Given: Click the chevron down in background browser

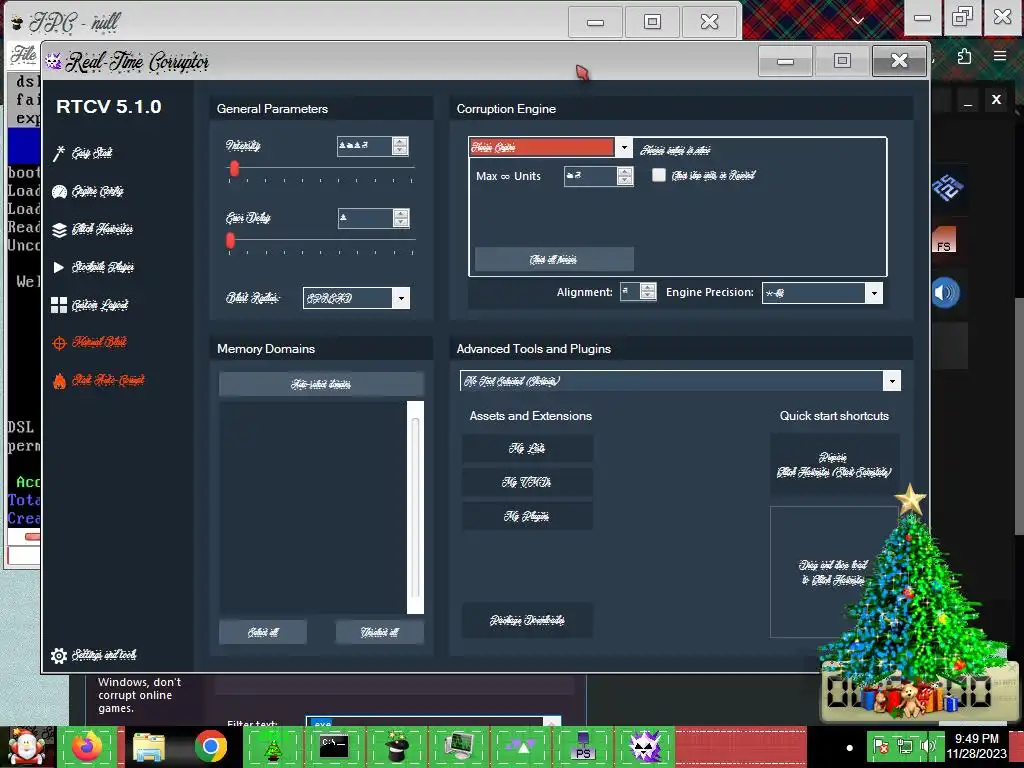Looking at the screenshot, I should 857,21.
